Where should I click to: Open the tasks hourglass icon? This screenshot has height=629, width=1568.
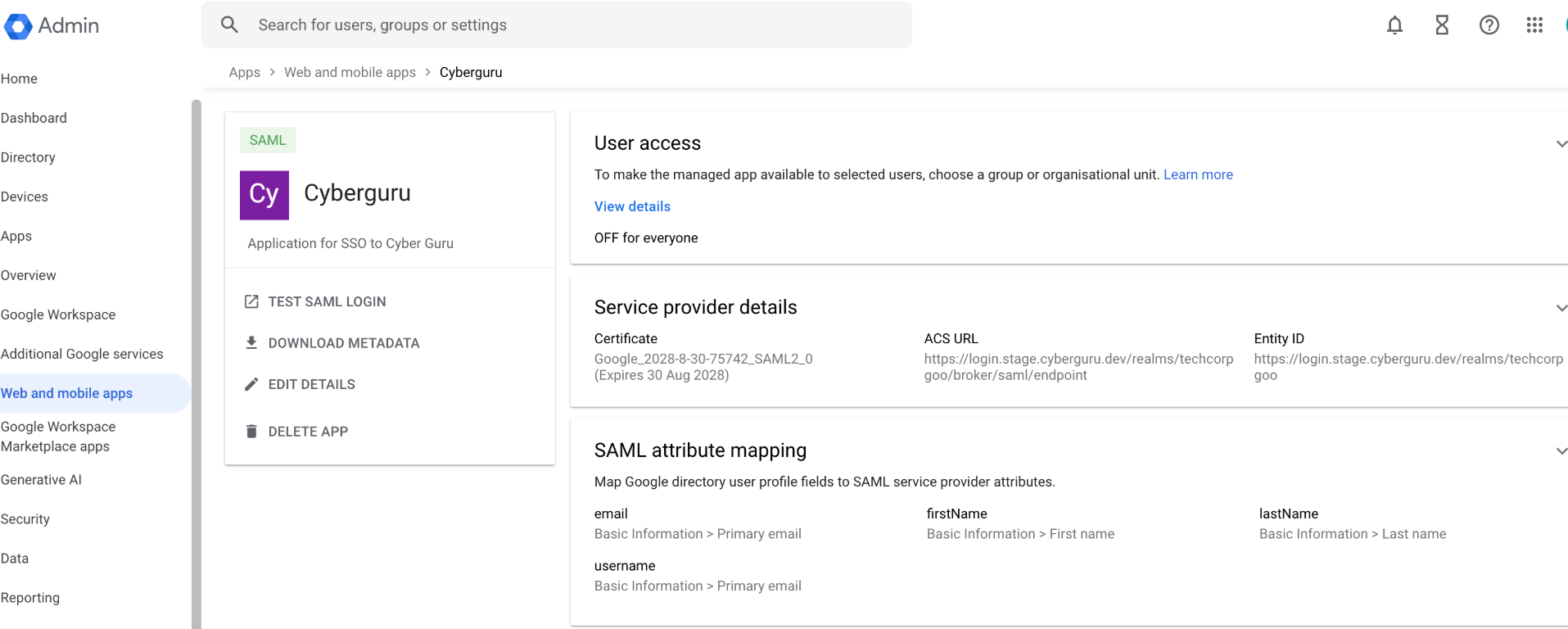[x=1442, y=25]
